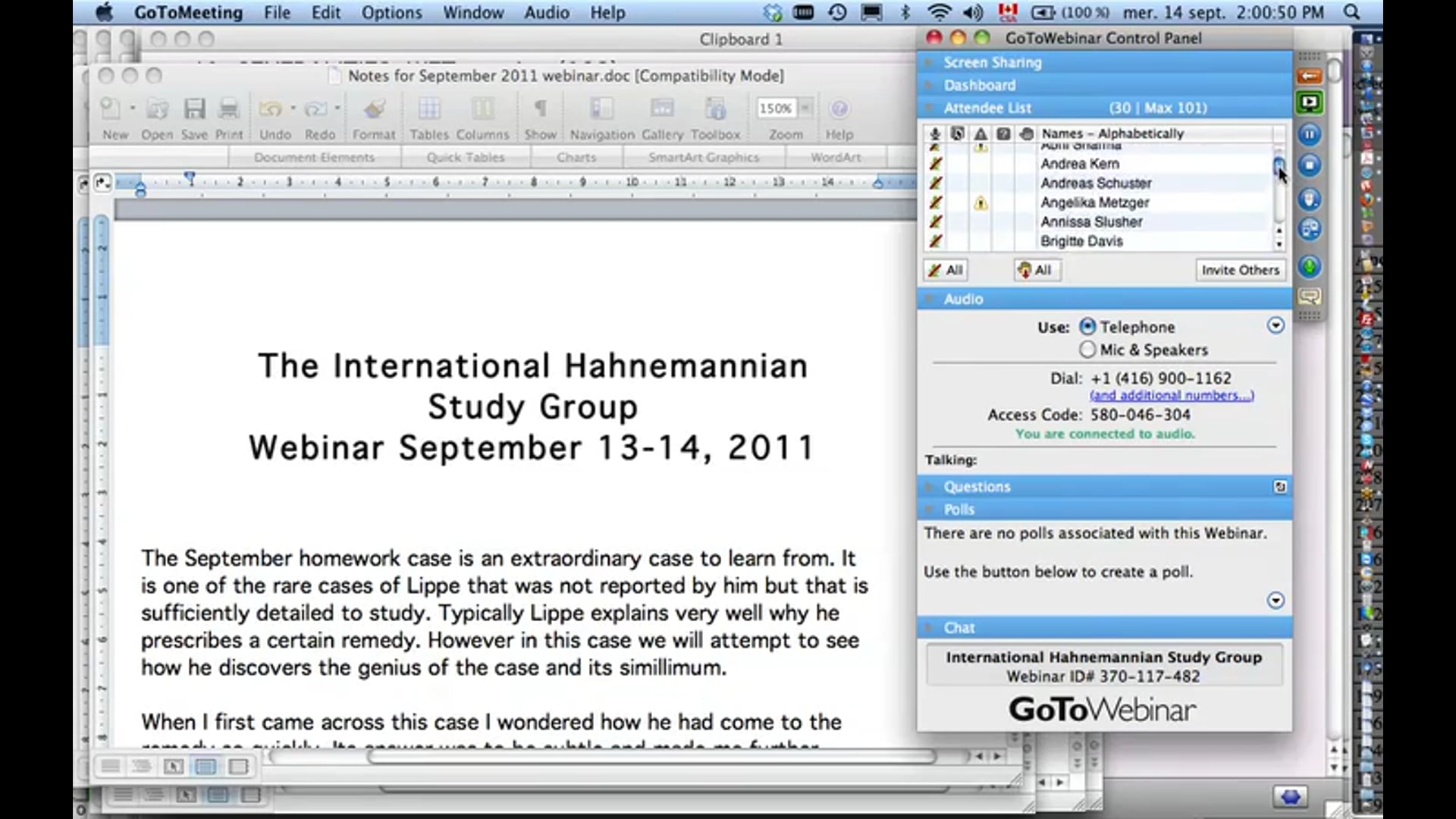Image resolution: width=1456 pixels, height=819 pixels.
Task: Open the additional numbers link
Action: pyautogui.click(x=1172, y=395)
